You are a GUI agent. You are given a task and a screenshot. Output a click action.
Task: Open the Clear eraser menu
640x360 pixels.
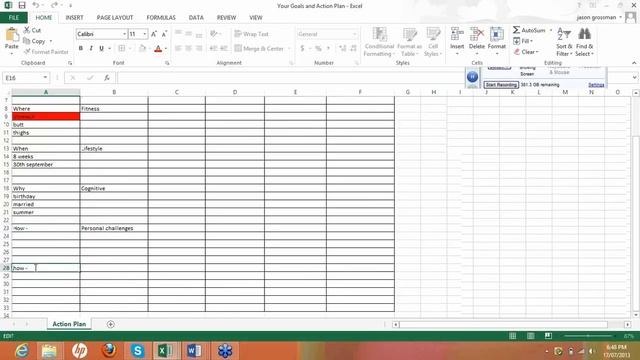526,52
